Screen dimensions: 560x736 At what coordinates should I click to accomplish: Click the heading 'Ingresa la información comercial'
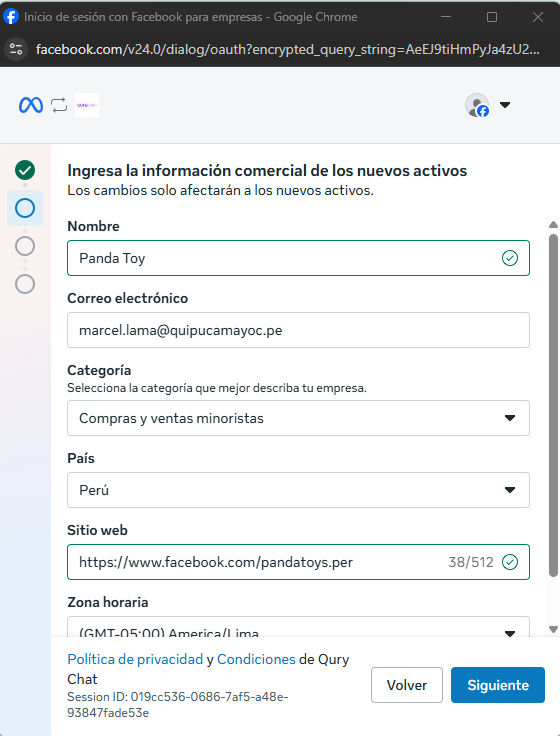267,170
